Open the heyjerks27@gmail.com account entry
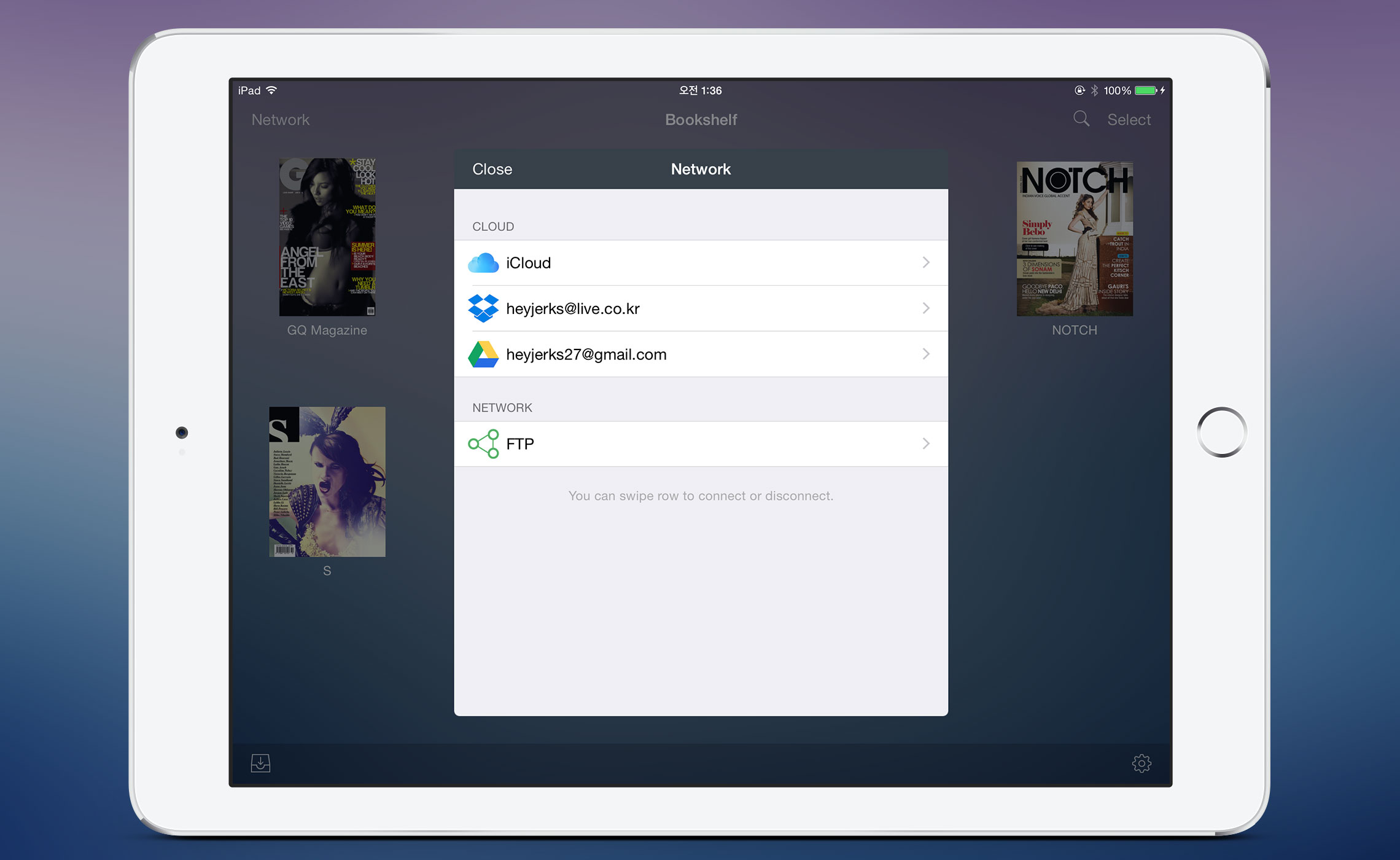This screenshot has width=1400, height=860. click(586, 354)
